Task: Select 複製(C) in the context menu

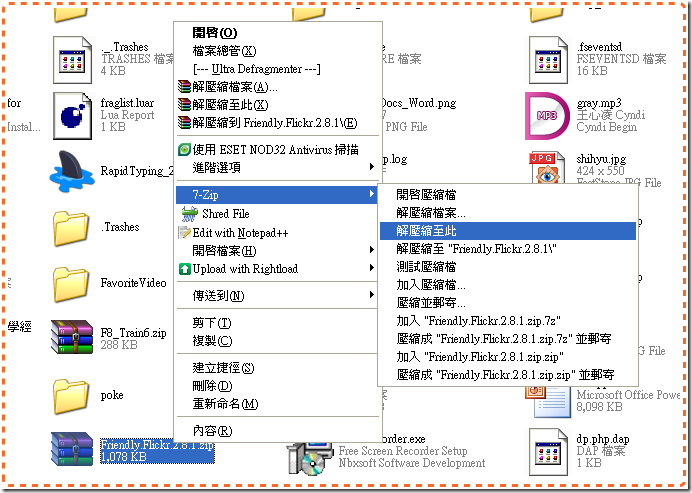Action: [x=278, y=341]
